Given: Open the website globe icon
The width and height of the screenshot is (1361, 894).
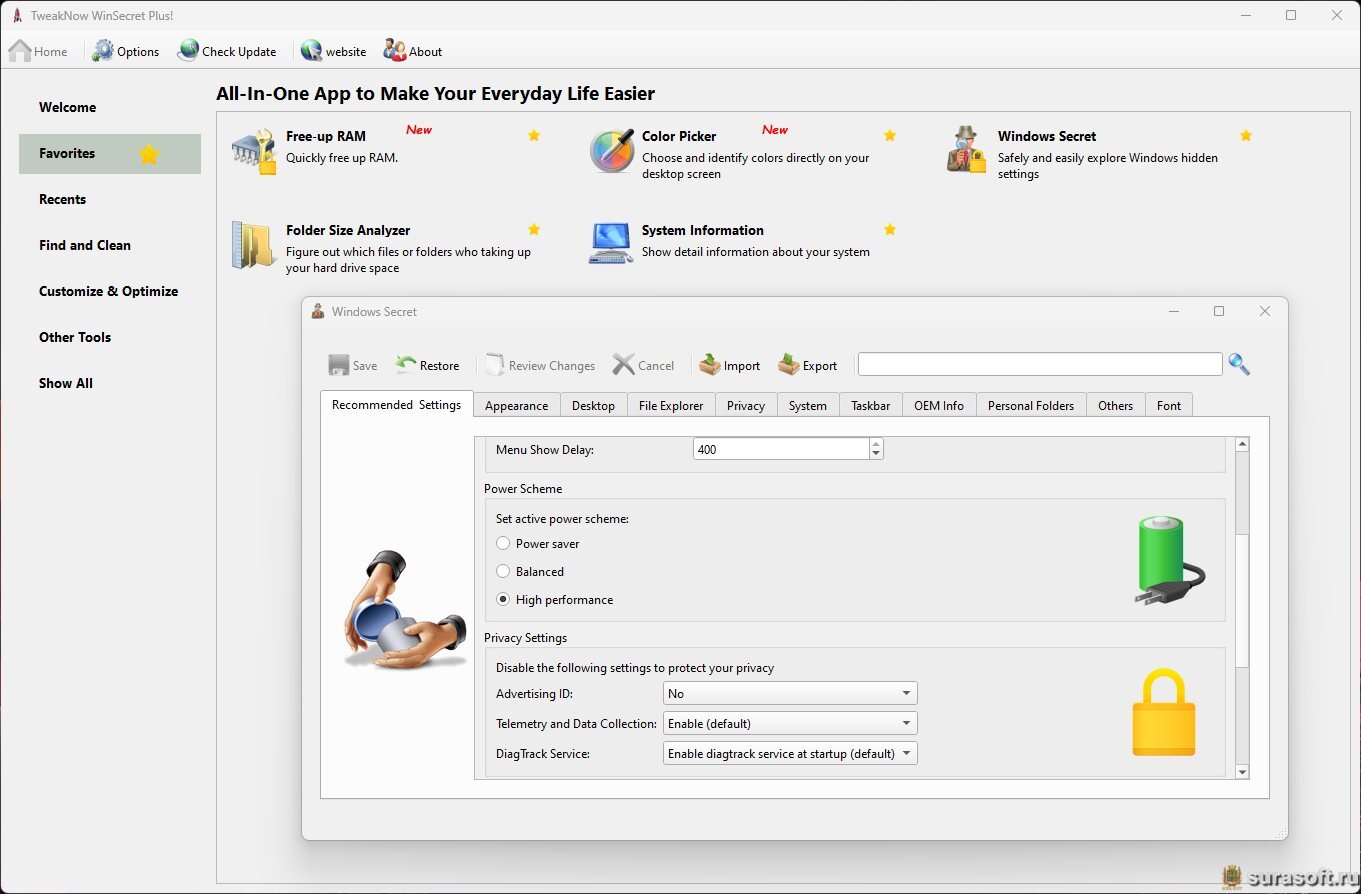Looking at the screenshot, I should pyautogui.click(x=311, y=51).
